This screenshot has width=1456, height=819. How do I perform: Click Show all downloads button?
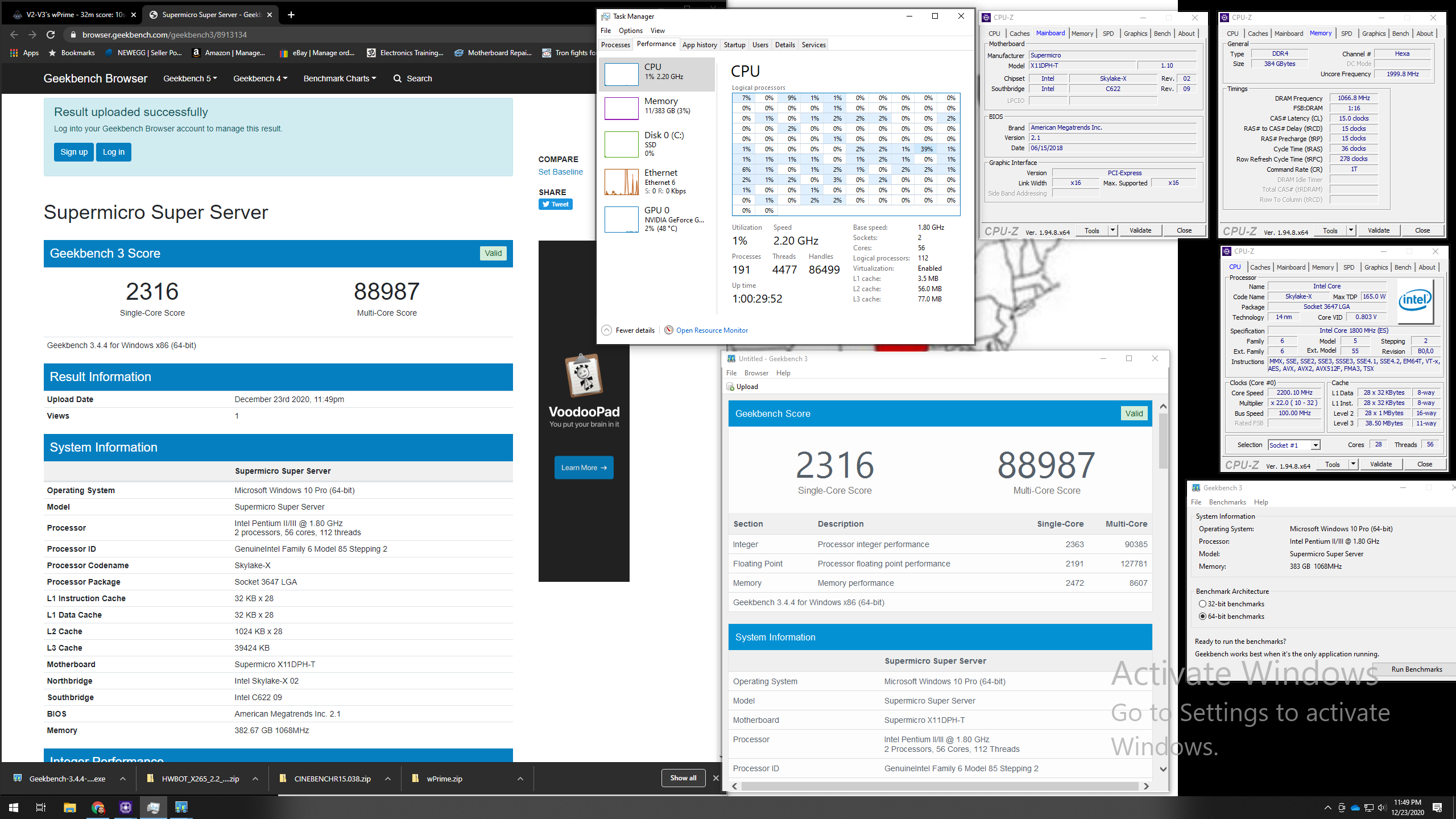[x=683, y=778]
